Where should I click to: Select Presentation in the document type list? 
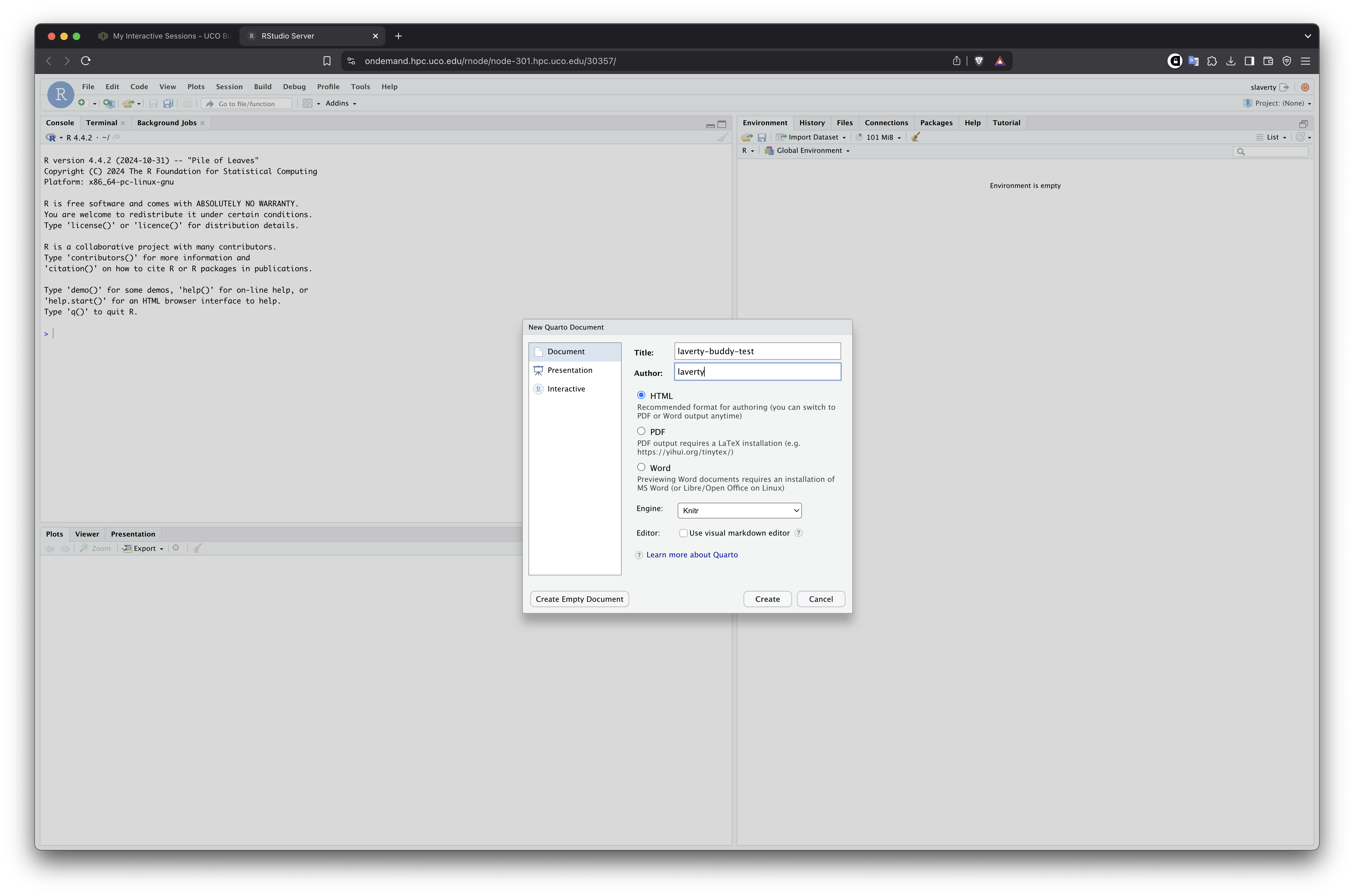pos(569,370)
